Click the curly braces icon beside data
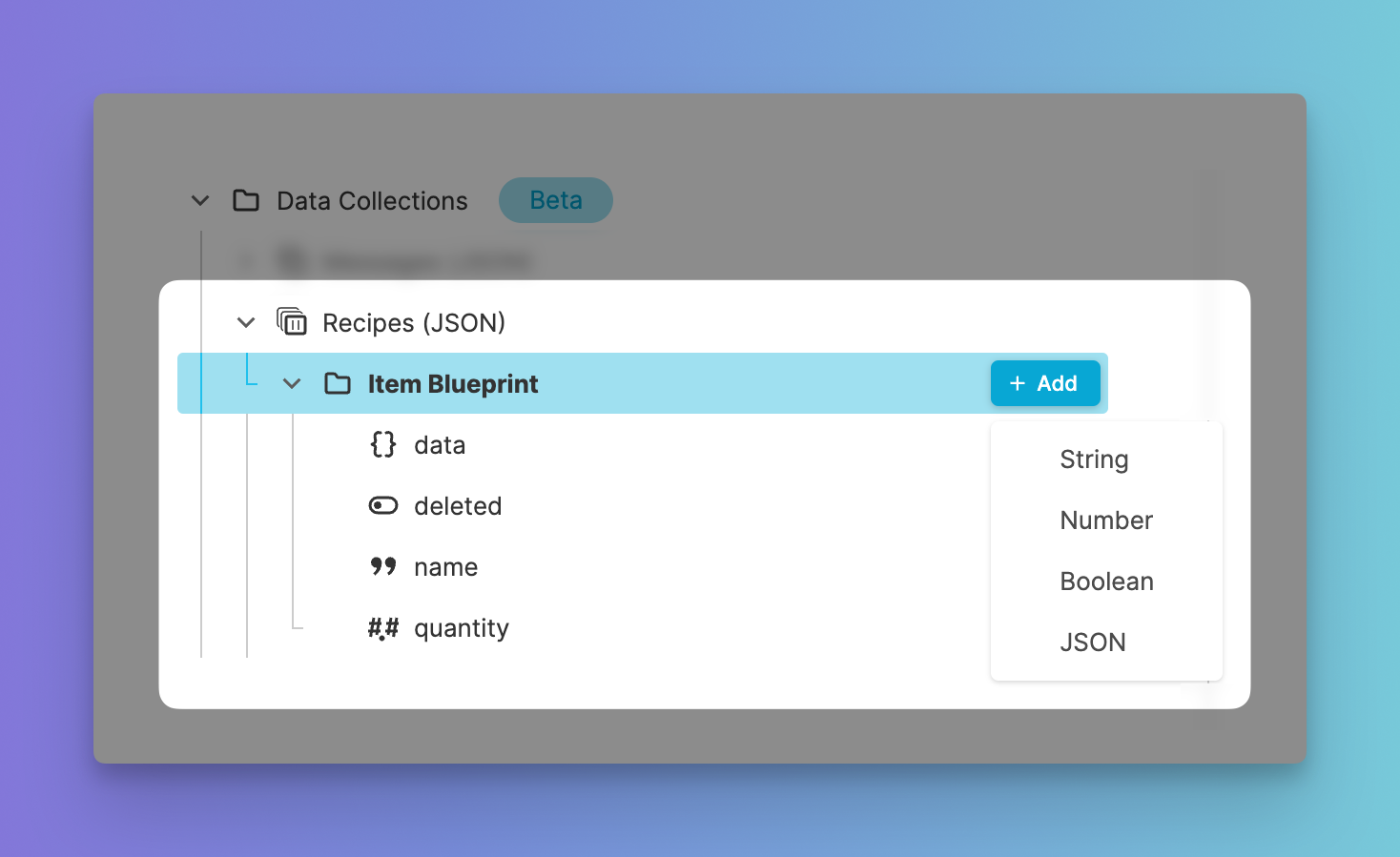Screen dimensions: 1400x857 pos(383,444)
